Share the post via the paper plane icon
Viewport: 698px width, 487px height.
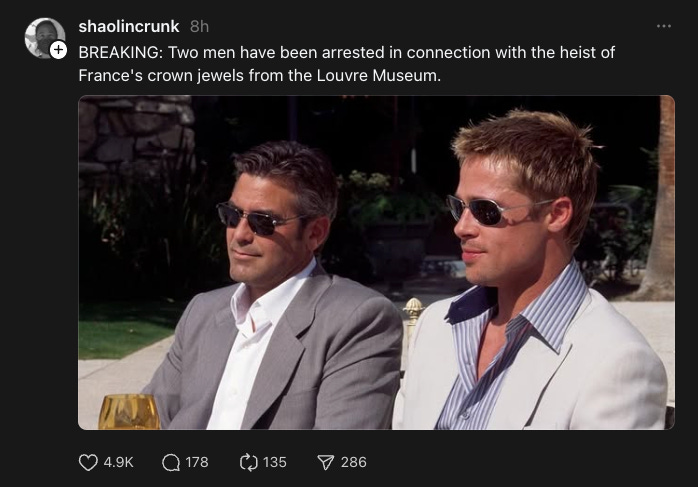tap(325, 463)
